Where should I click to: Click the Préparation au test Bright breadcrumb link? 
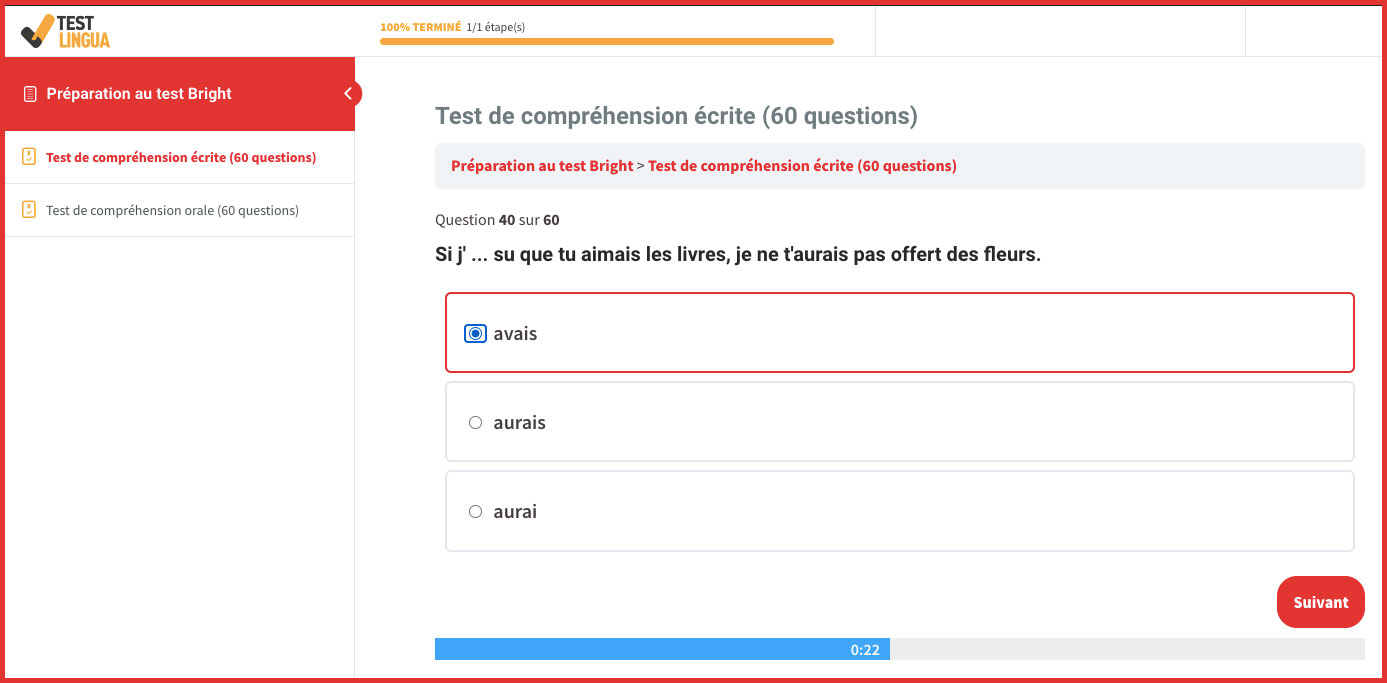[x=542, y=166]
